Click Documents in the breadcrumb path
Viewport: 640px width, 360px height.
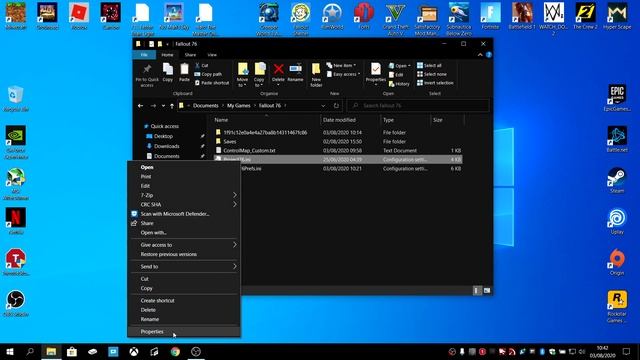point(206,106)
